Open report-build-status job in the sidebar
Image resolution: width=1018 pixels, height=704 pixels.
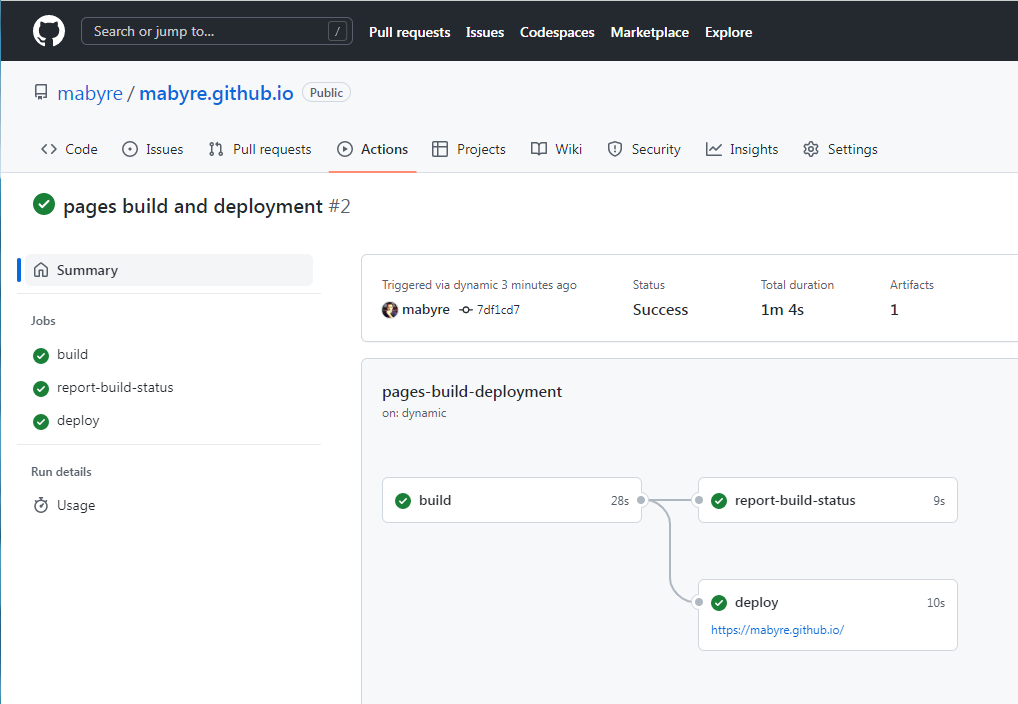pyautogui.click(x=115, y=388)
